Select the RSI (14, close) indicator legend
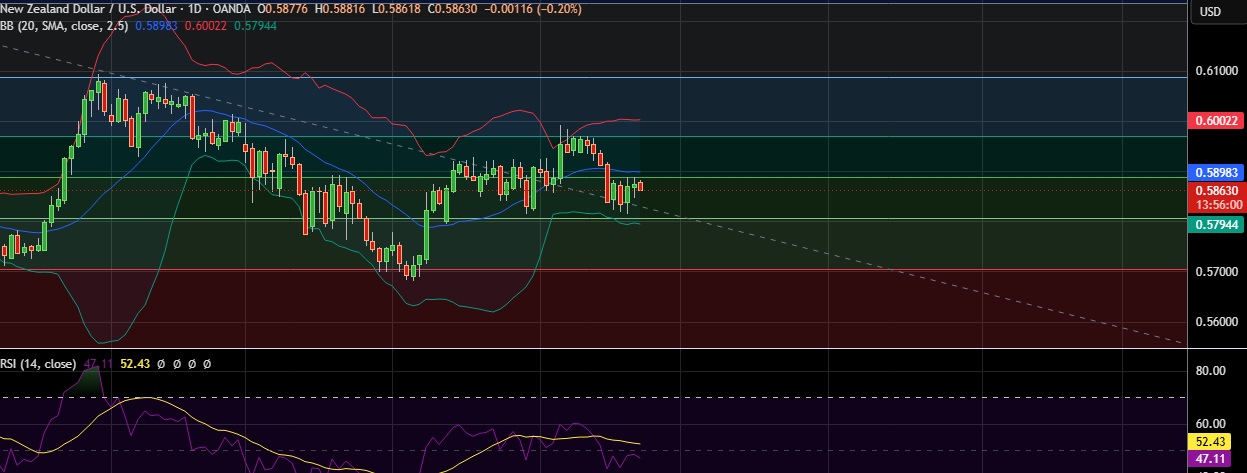This screenshot has height=473, width=1247. (38, 364)
